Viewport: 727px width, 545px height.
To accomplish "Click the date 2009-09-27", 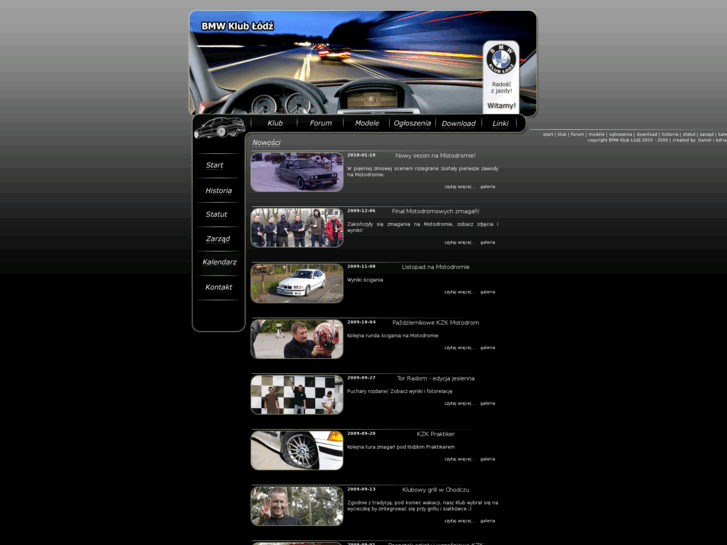I will point(361,378).
